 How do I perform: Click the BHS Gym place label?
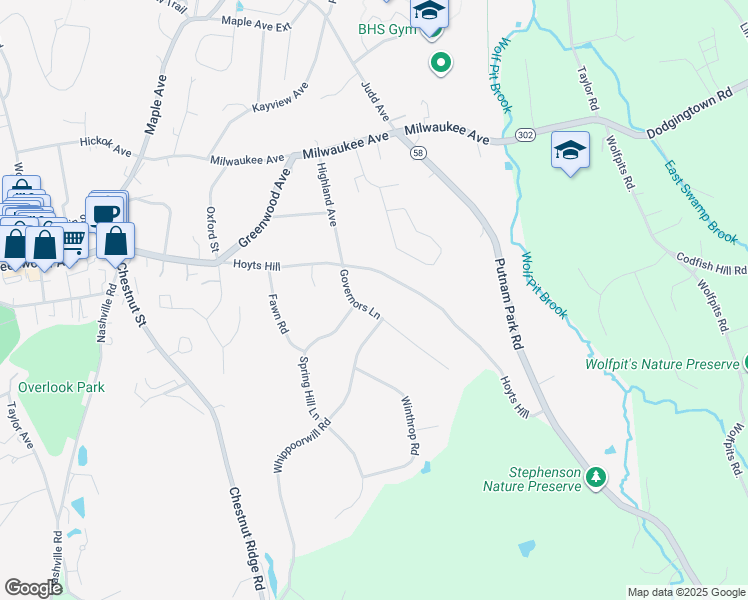(387, 29)
